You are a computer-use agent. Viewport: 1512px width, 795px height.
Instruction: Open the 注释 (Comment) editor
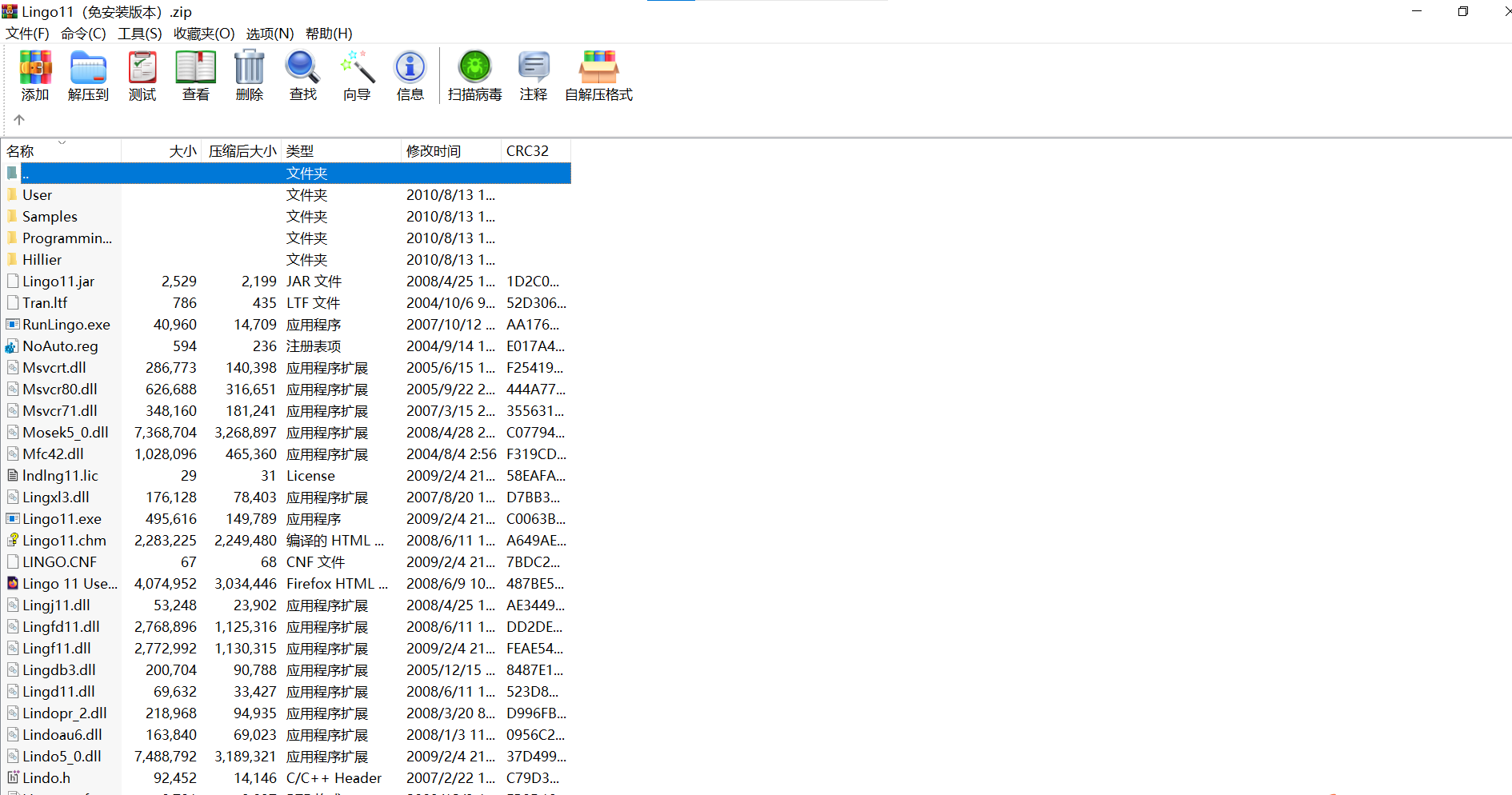[533, 76]
